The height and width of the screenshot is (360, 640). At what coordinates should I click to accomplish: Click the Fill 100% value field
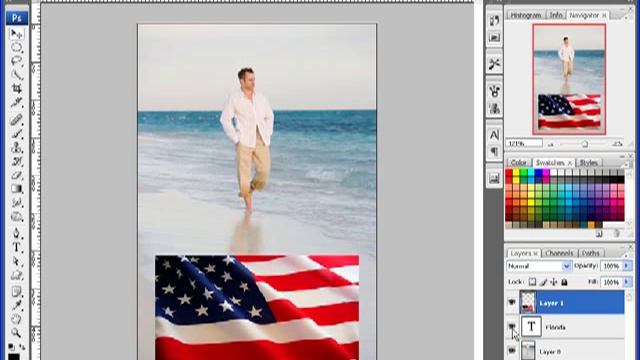coord(611,282)
